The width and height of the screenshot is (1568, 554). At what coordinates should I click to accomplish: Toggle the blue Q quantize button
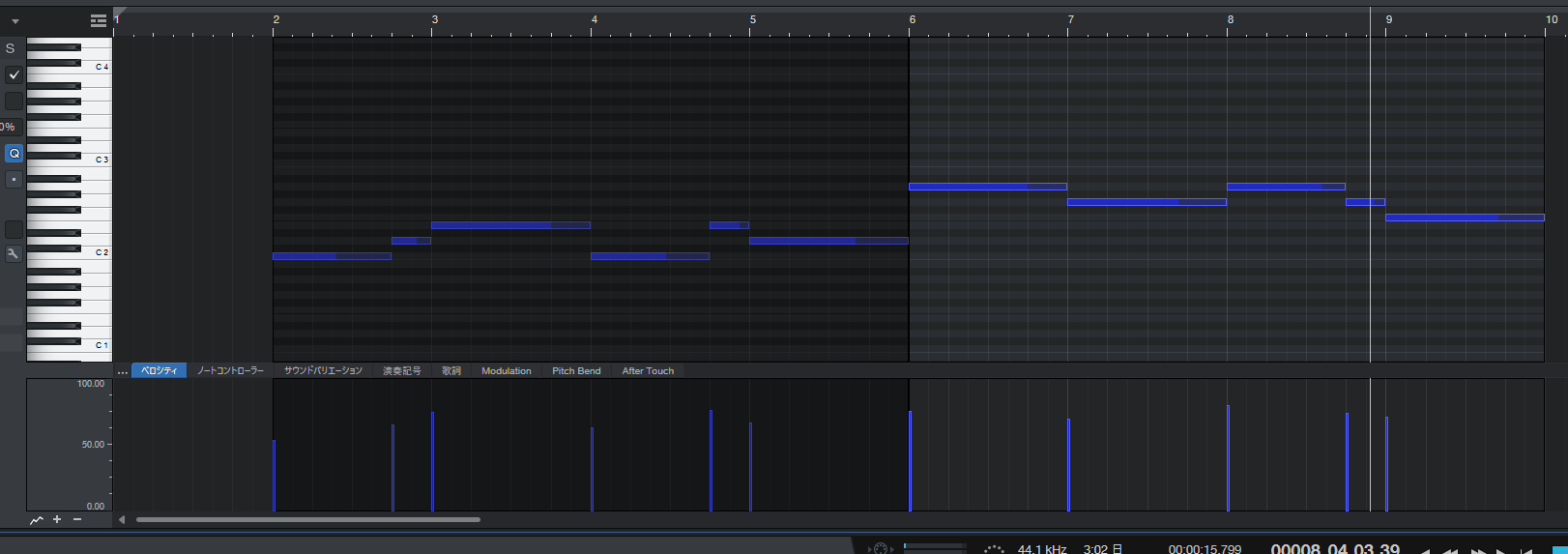tap(14, 153)
